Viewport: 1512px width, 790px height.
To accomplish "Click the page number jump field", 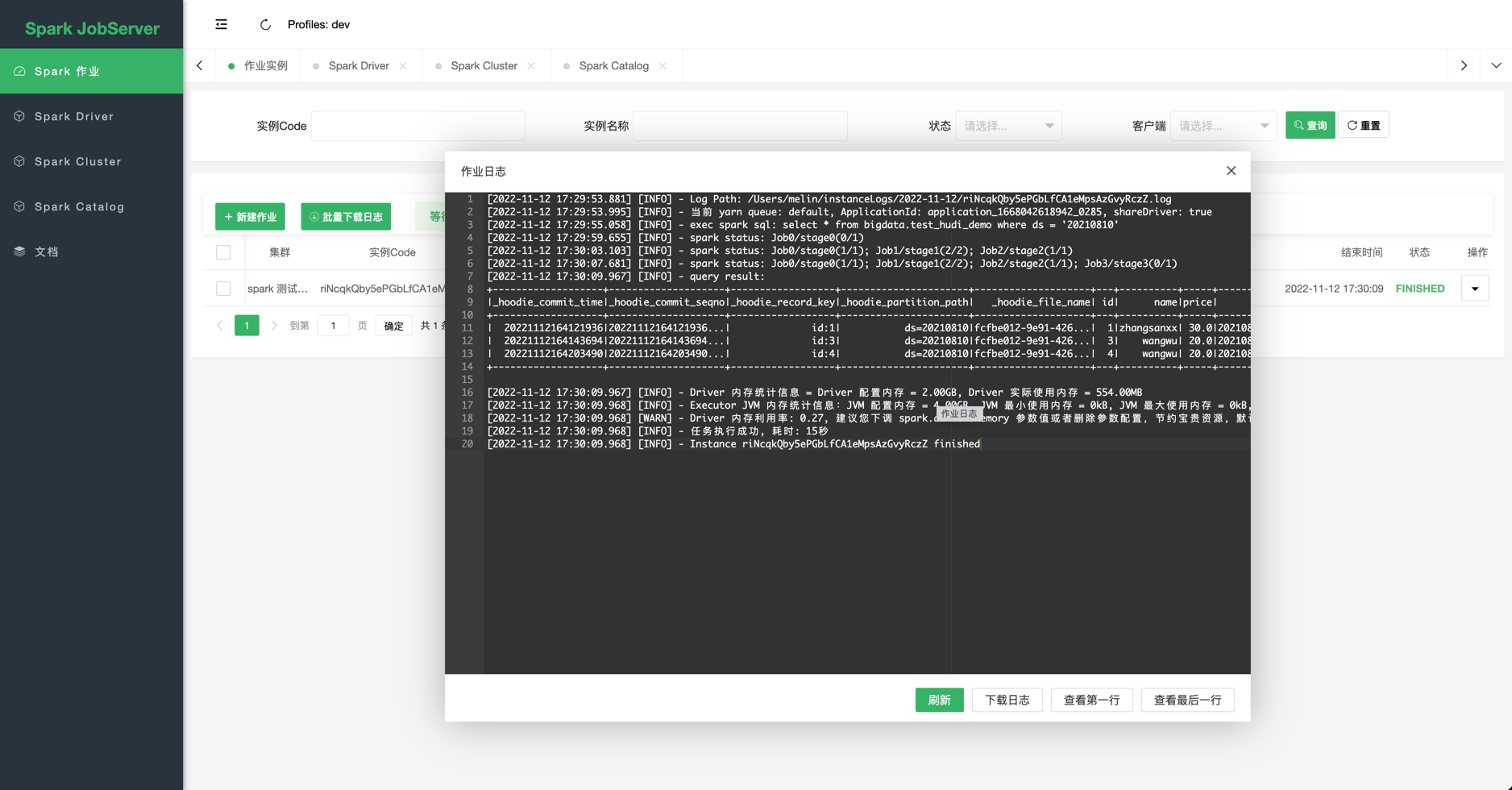I will tap(333, 326).
